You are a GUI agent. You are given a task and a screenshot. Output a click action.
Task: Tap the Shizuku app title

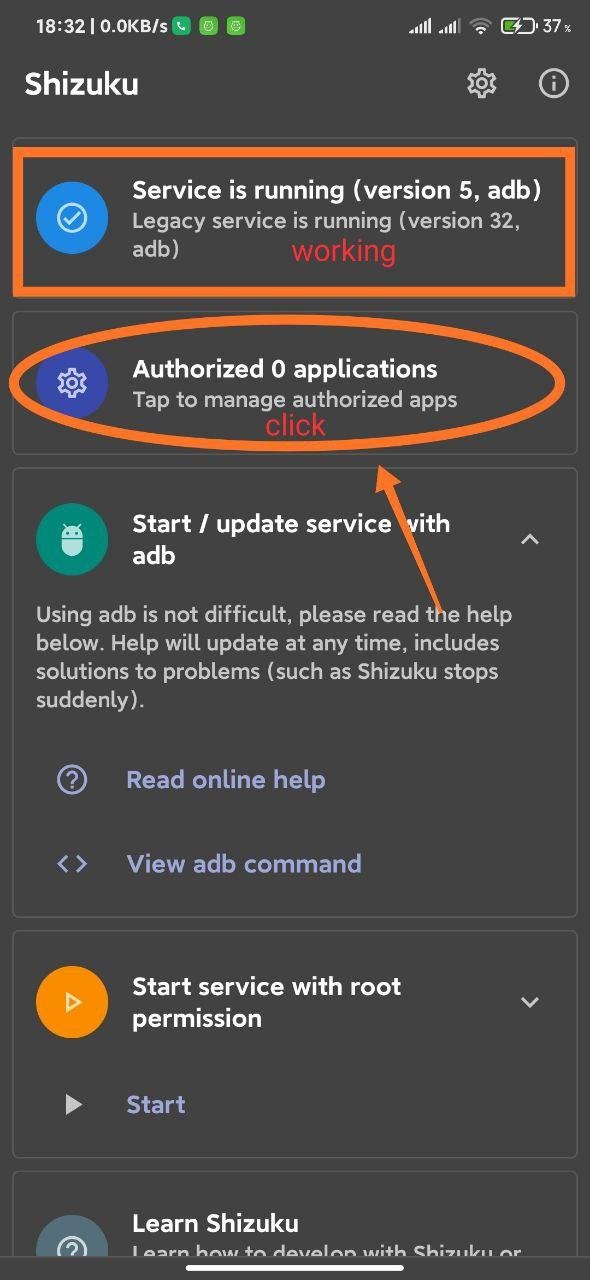click(x=82, y=84)
